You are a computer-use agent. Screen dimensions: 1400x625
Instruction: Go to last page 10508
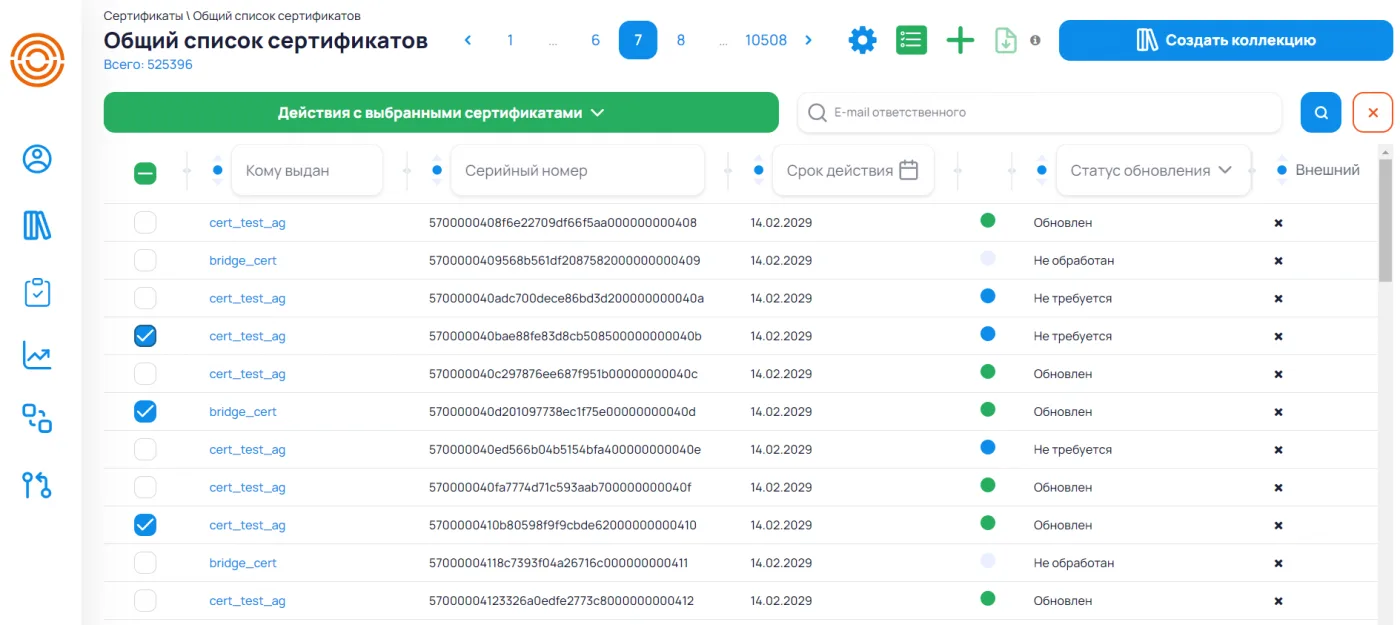click(x=766, y=40)
